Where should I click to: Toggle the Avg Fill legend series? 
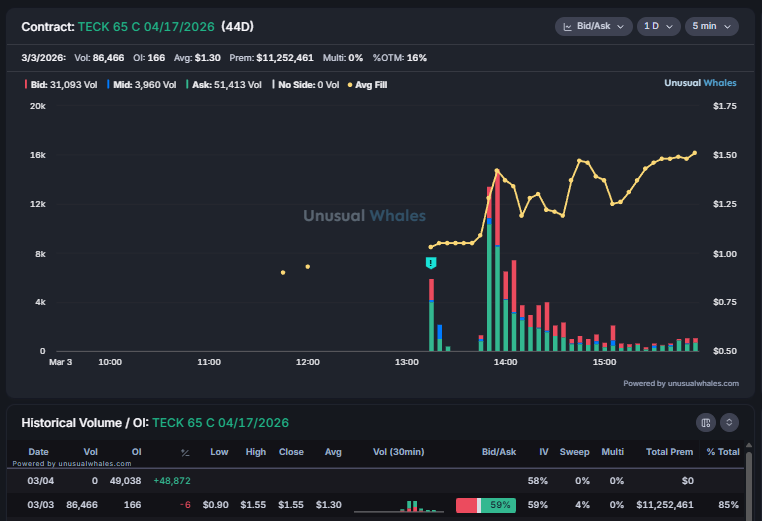point(367,85)
